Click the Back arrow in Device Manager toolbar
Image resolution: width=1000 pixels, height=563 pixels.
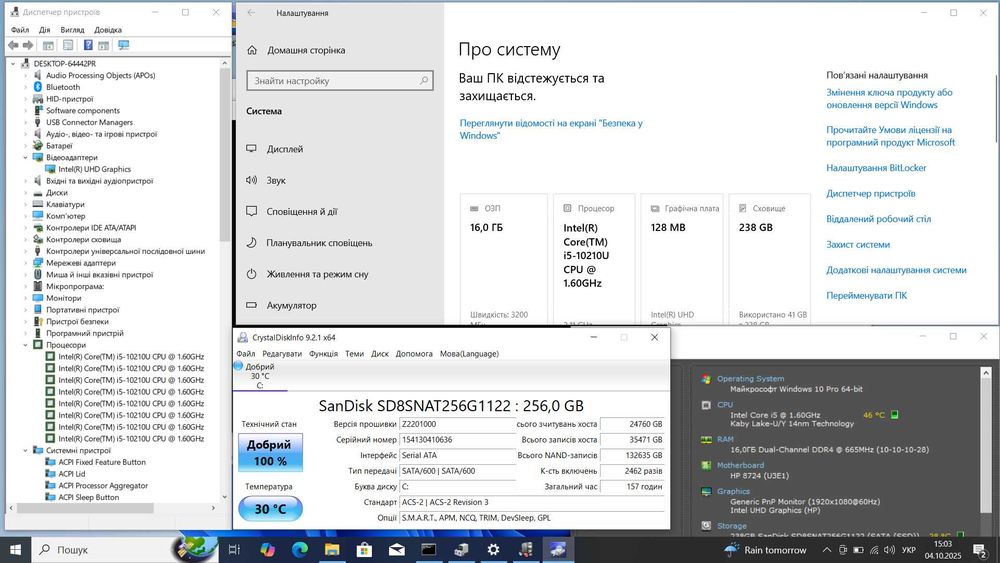13,45
